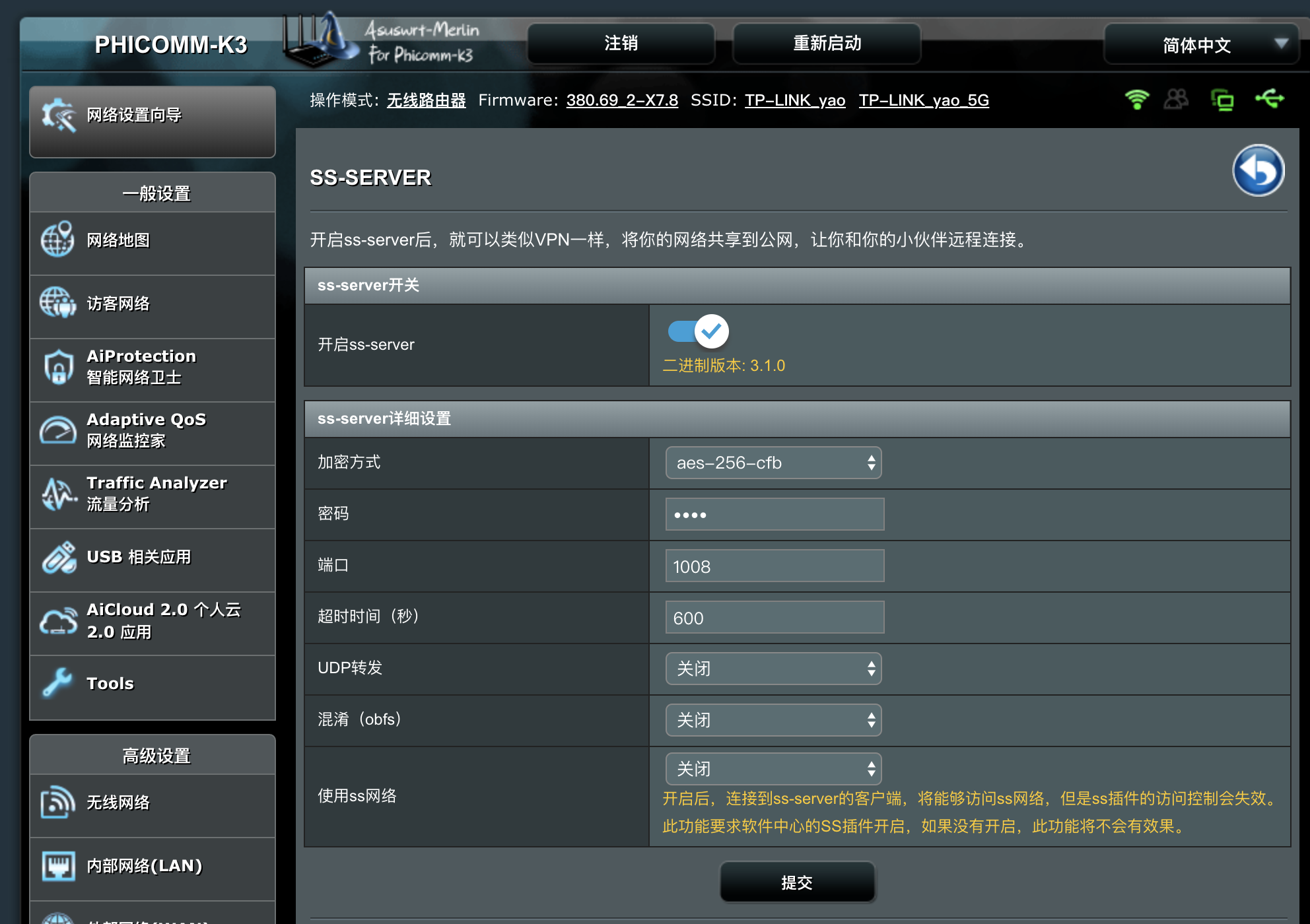
Task: Click the 一般设置 sidebar heading
Action: pyautogui.click(x=156, y=193)
